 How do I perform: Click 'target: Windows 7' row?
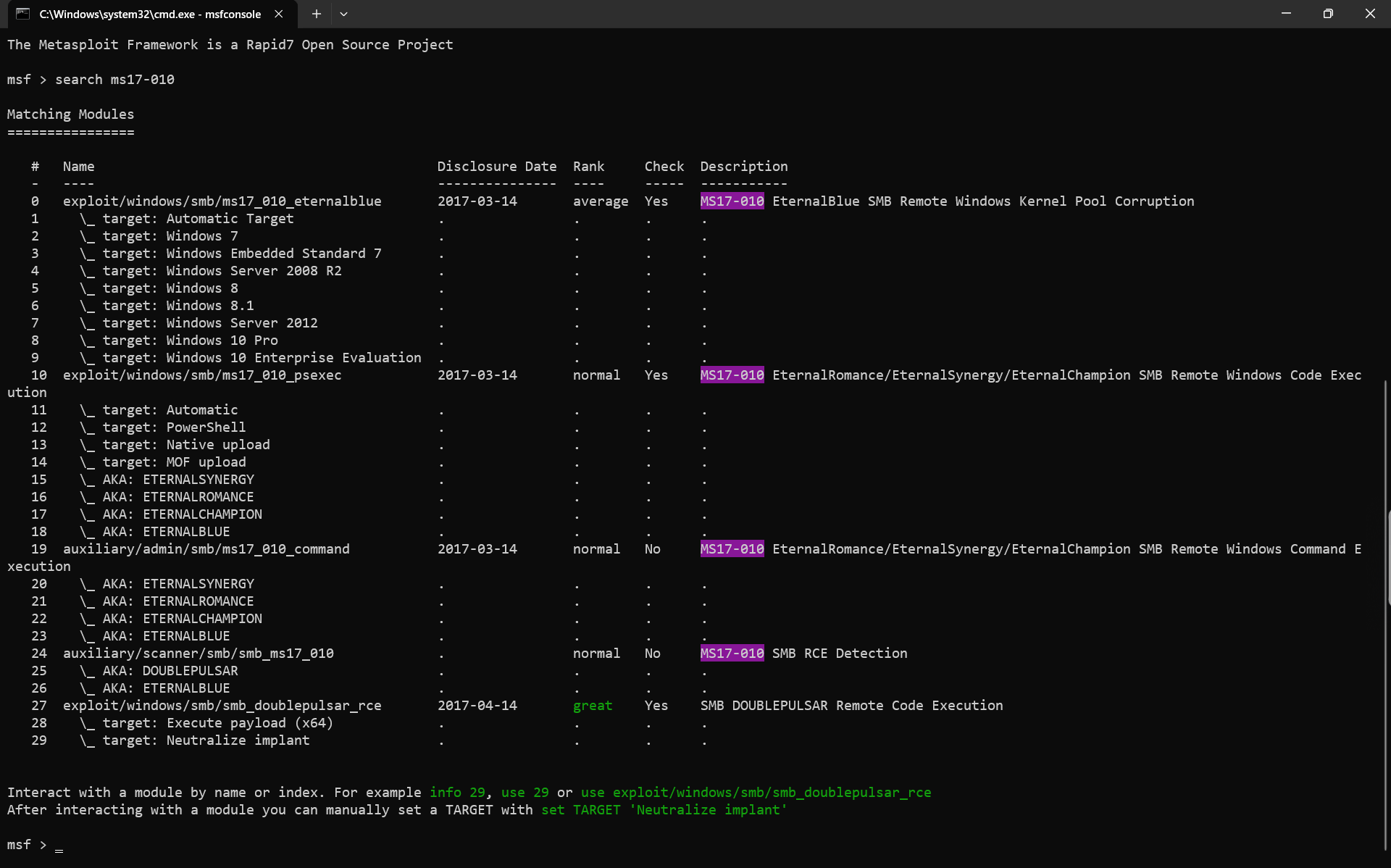[159, 236]
